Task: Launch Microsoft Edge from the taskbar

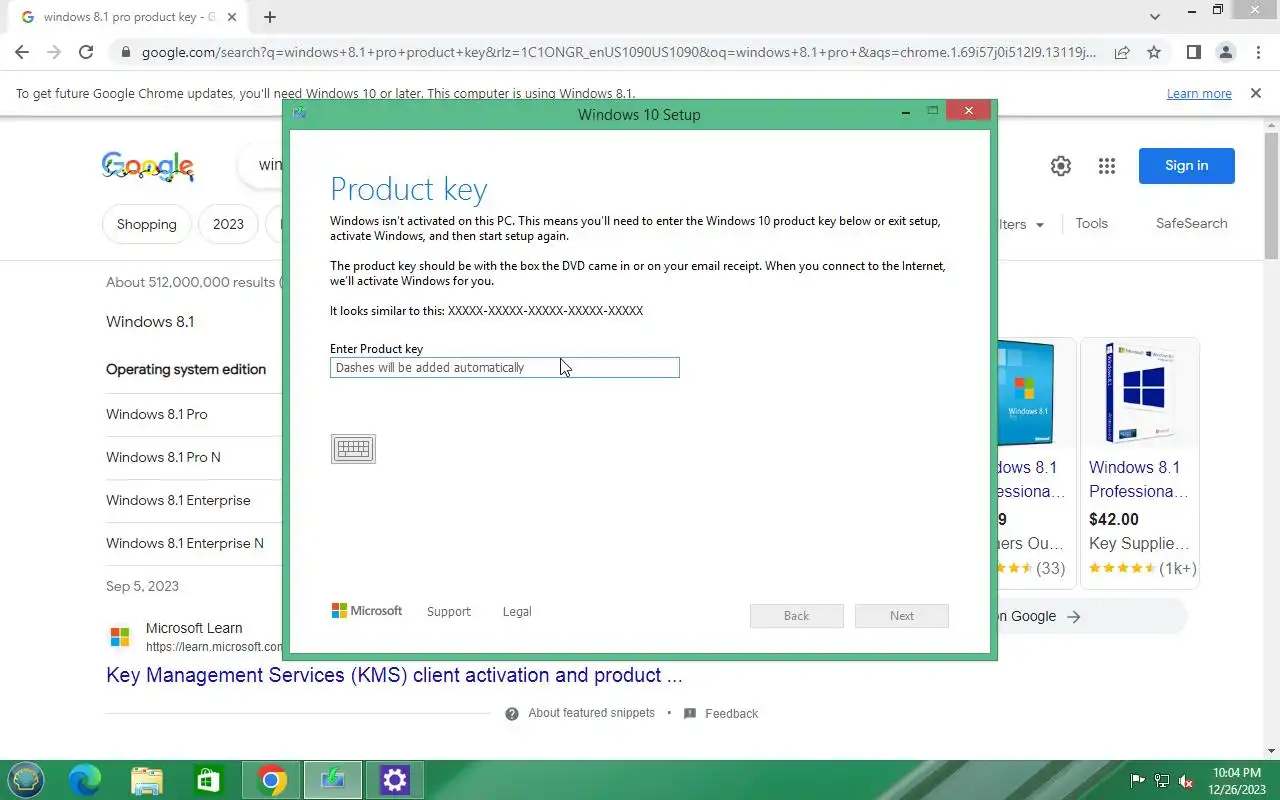Action: tap(85, 780)
